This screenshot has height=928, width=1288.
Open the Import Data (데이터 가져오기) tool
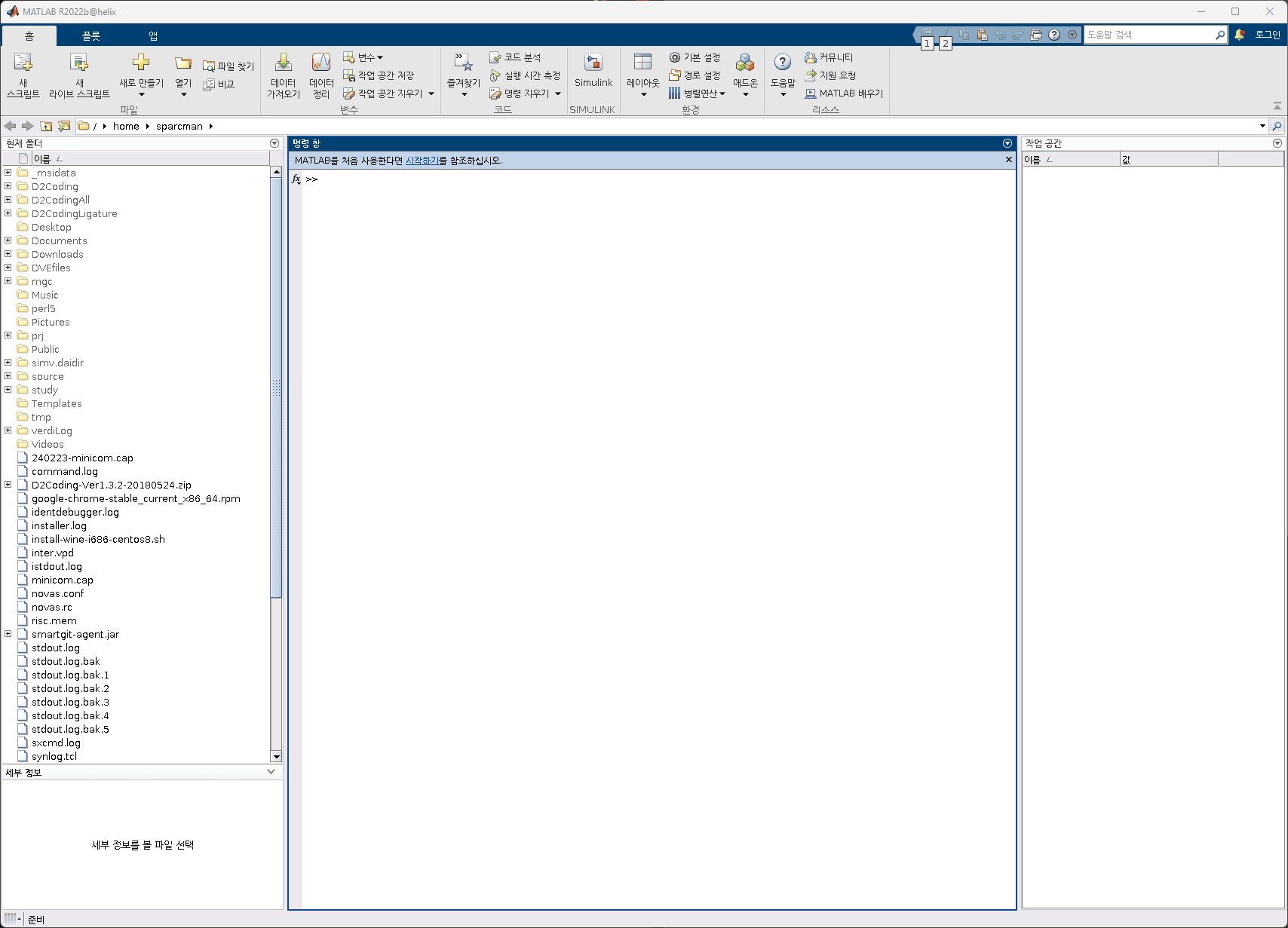tap(283, 63)
